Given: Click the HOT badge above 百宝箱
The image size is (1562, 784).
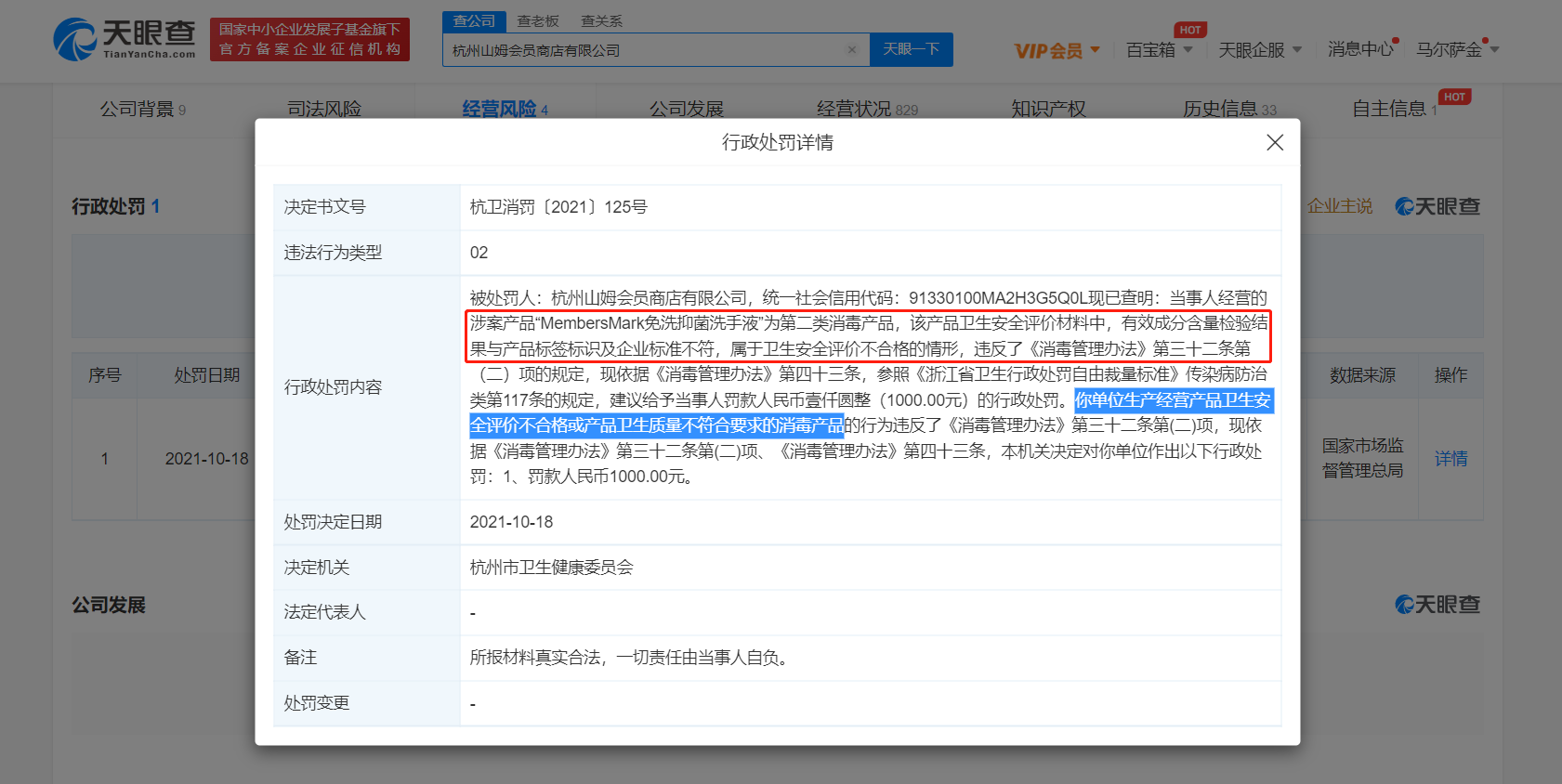Looking at the screenshot, I should pos(1190,30).
